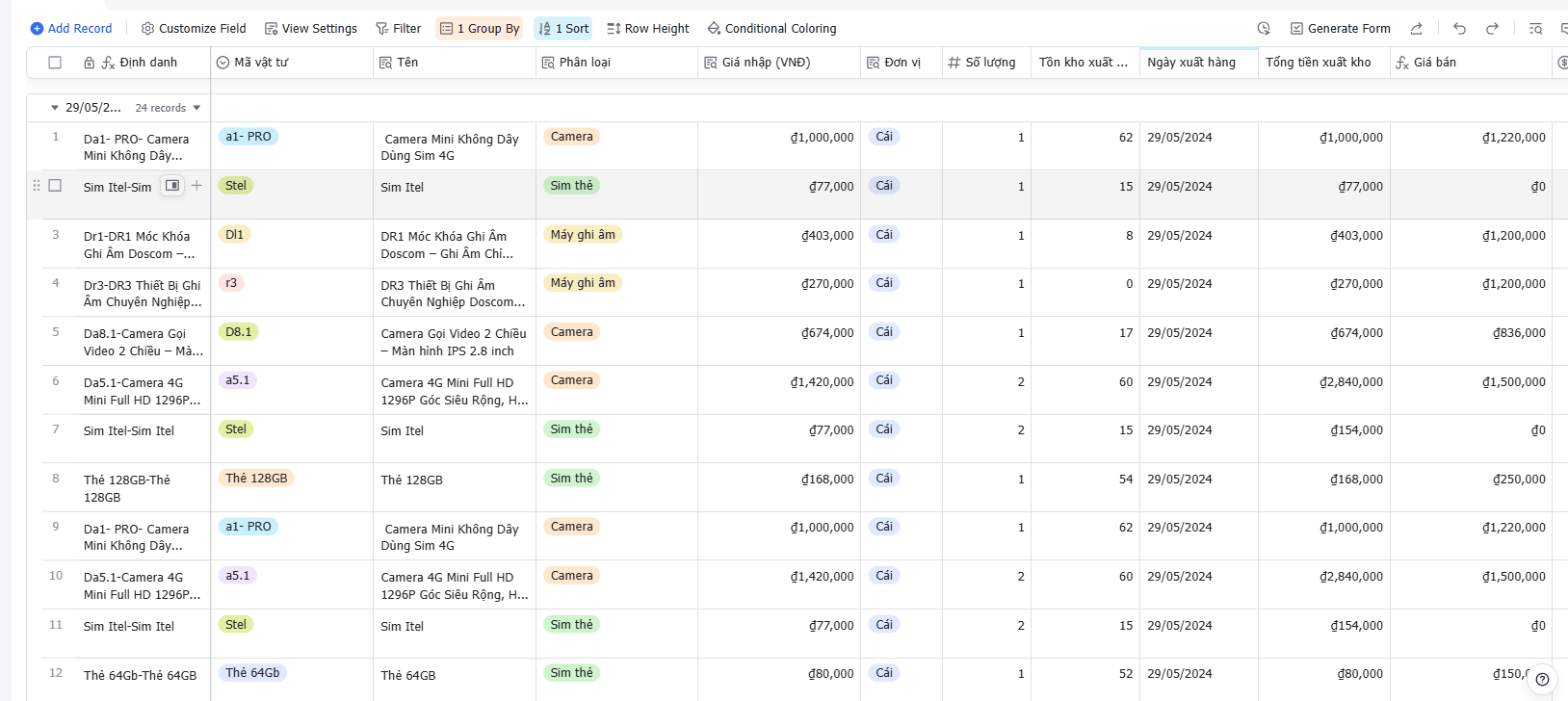Click the D8.1 tag in row 5

[x=239, y=331]
